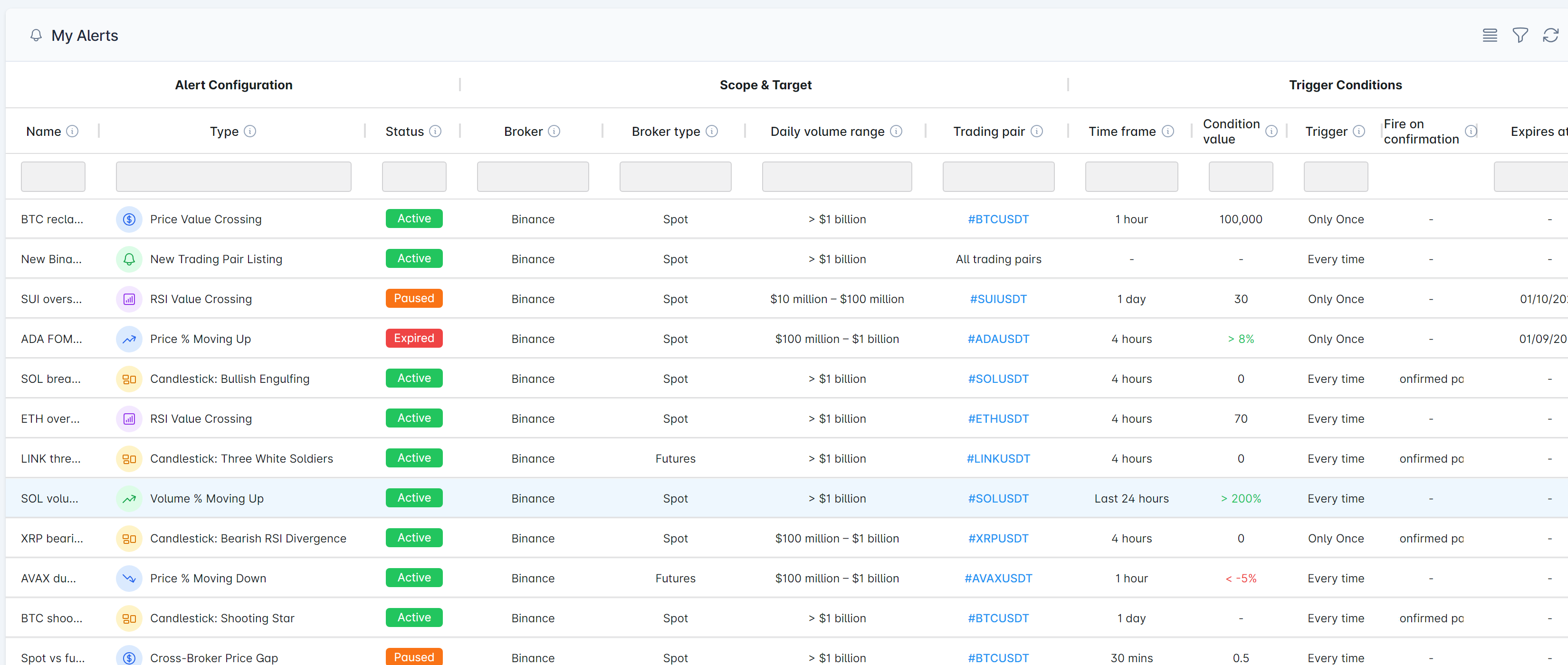1568x665 pixels.
Task: Show info for the Time frame column
Action: (x=1167, y=132)
